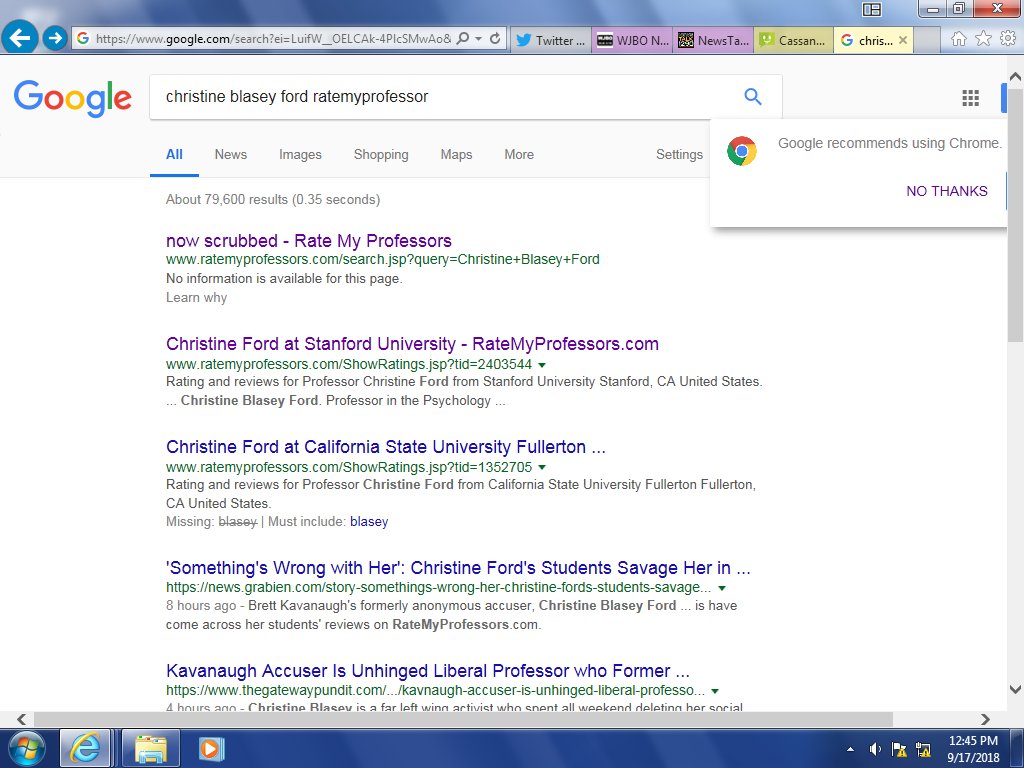Open the More search filters menu

tap(519, 155)
